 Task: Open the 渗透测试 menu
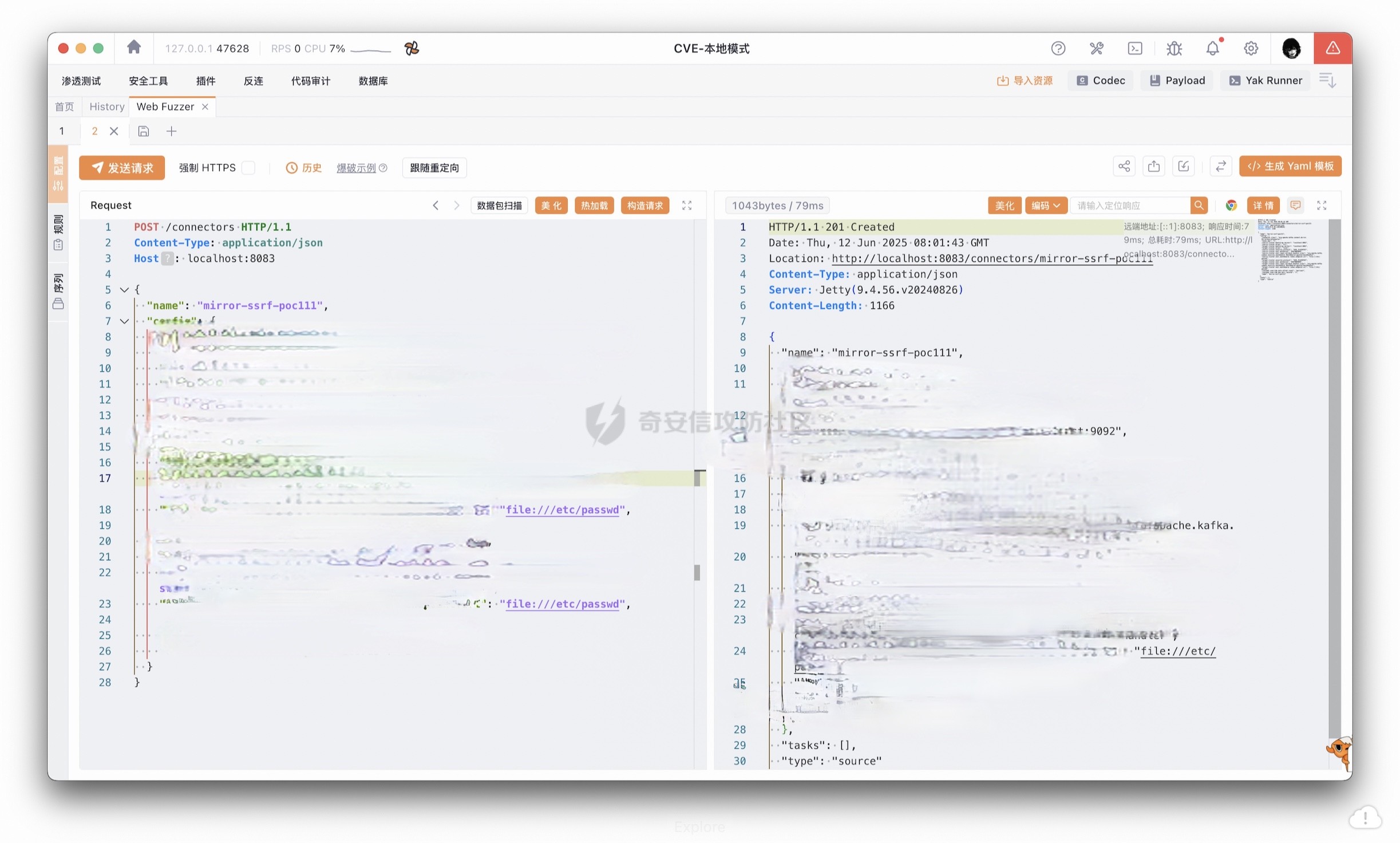tap(81, 81)
